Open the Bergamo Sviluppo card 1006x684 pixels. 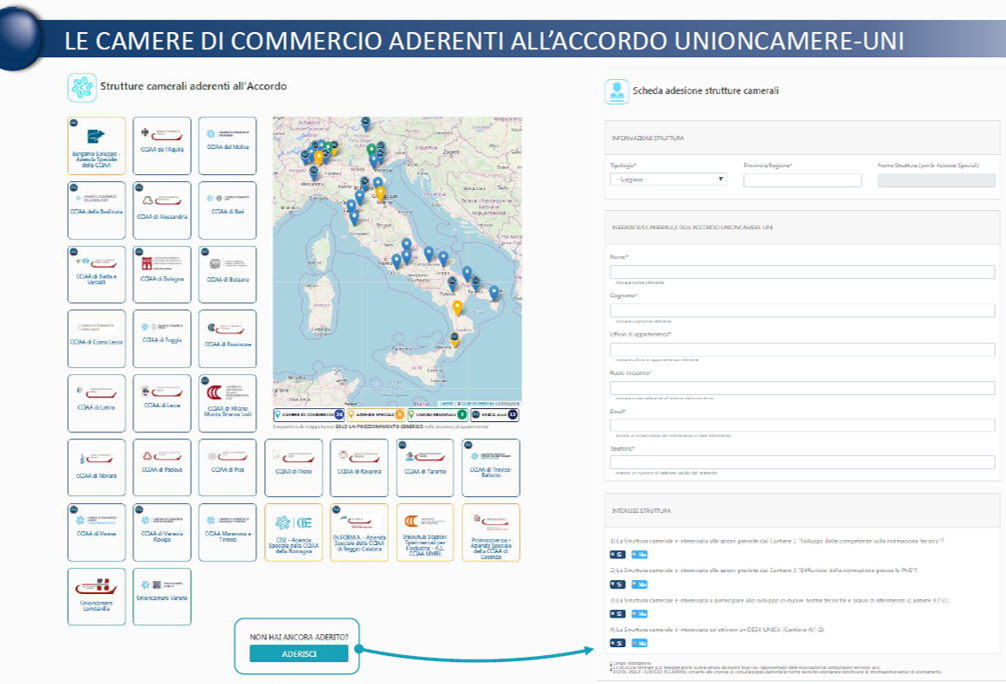click(96, 146)
